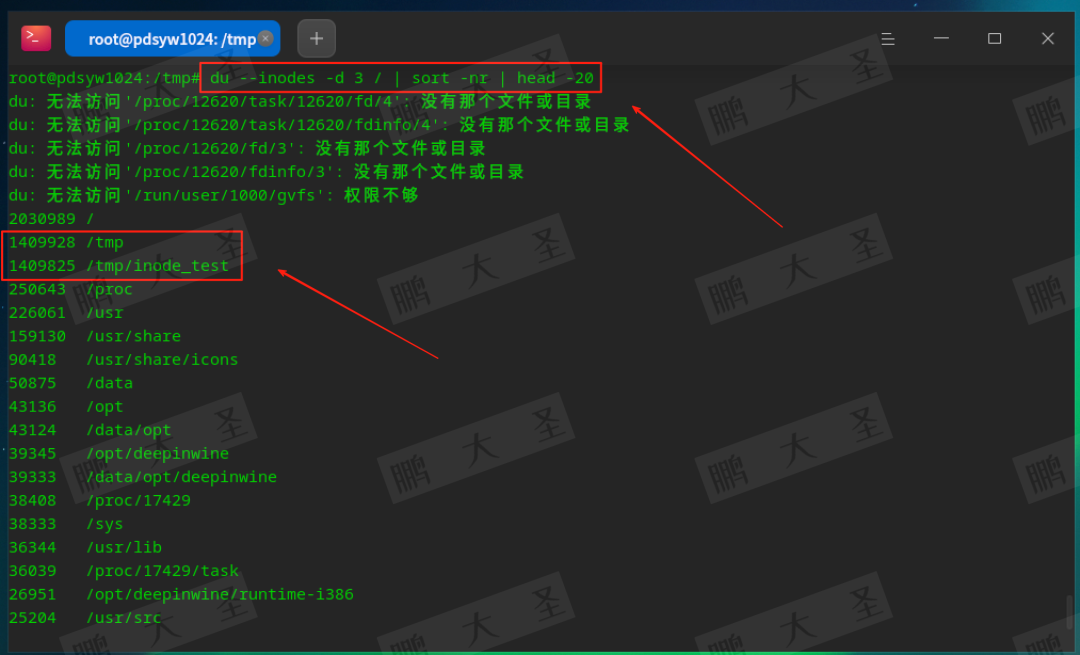Click the terminal vertical scrollbar
1080x655 pixels.
[1070, 612]
